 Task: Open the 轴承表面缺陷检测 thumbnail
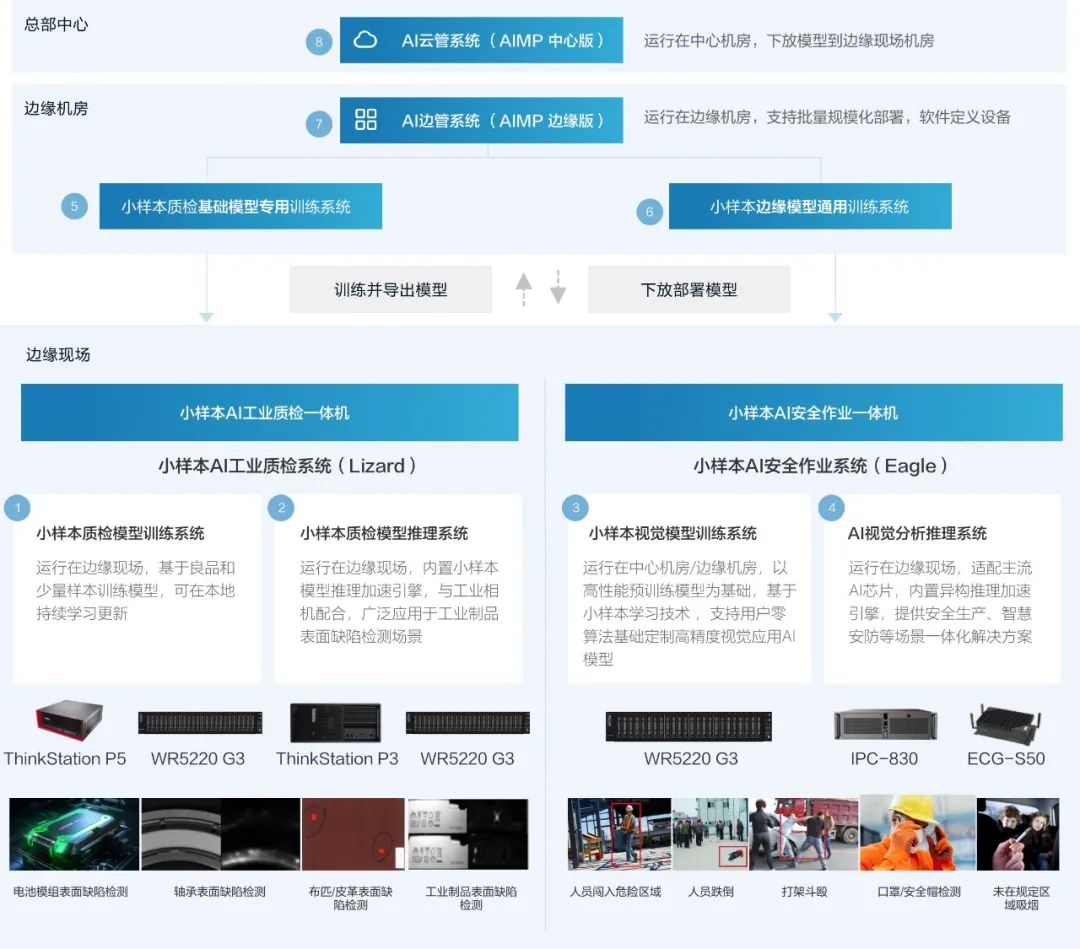220,834
